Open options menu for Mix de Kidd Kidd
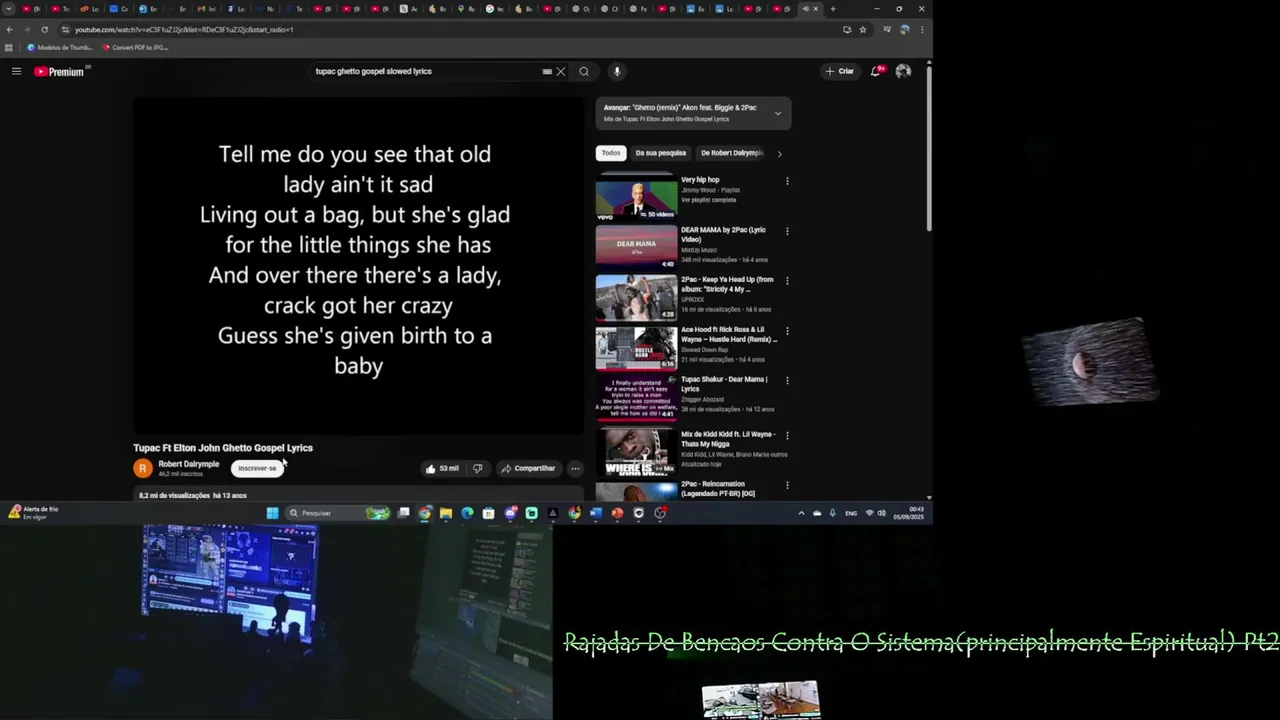The width and height of the screenshot is (1280, 720). tap(787, 435)
